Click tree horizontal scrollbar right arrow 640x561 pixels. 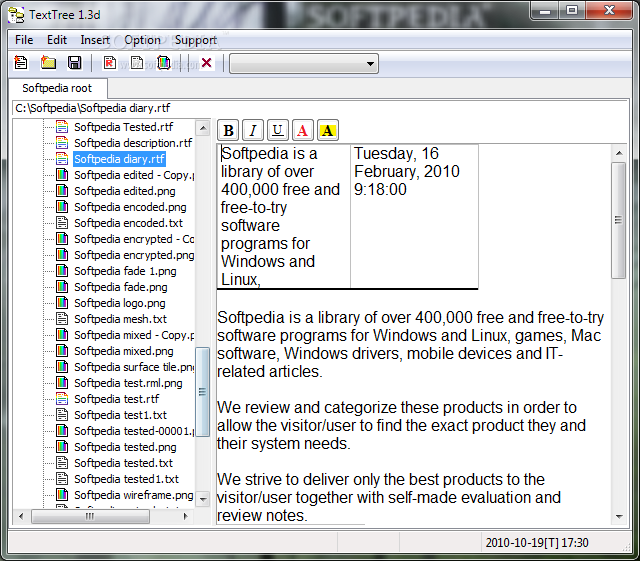point(186,516)
